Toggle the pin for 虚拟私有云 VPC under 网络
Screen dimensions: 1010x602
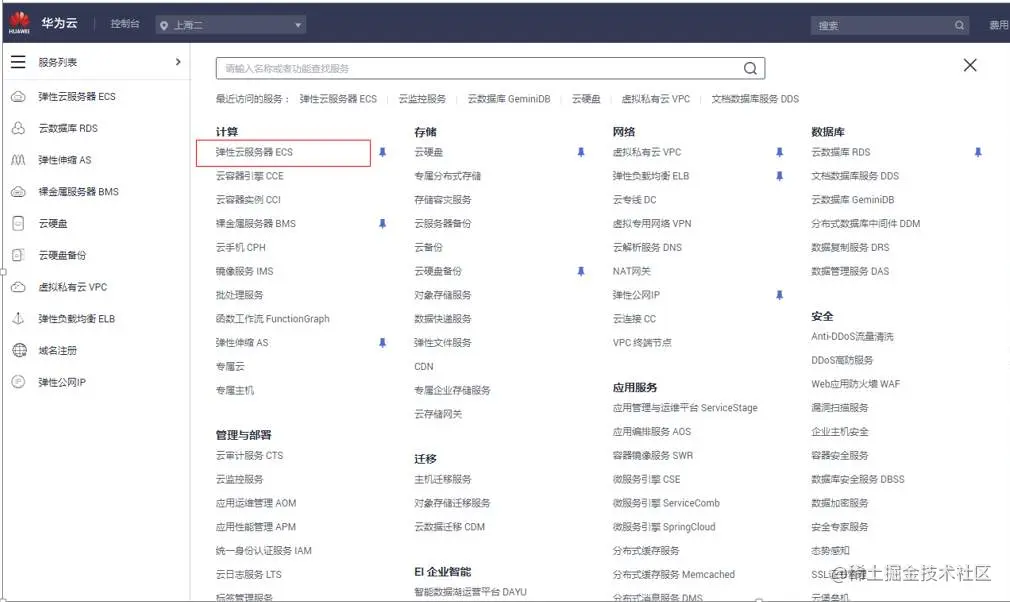point(779,152)
